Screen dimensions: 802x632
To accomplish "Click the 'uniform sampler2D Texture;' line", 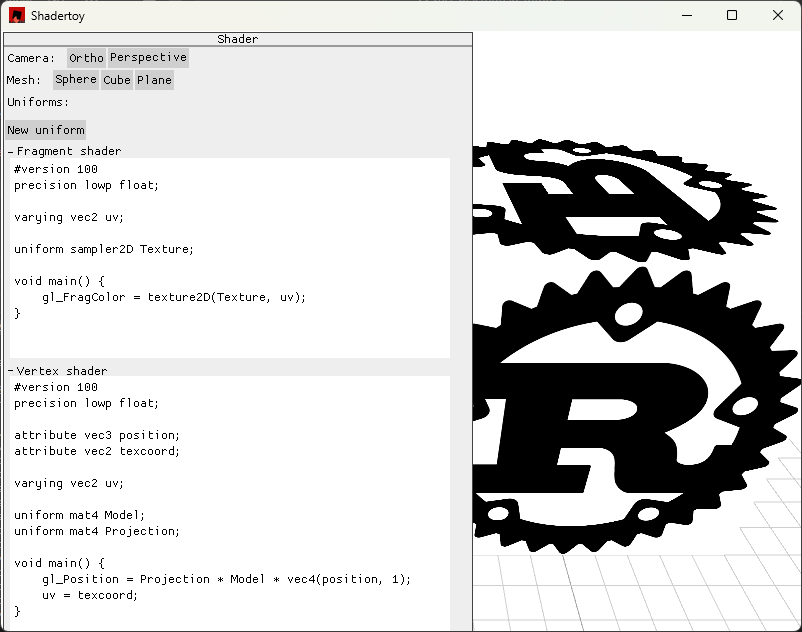I will (104, 249).
